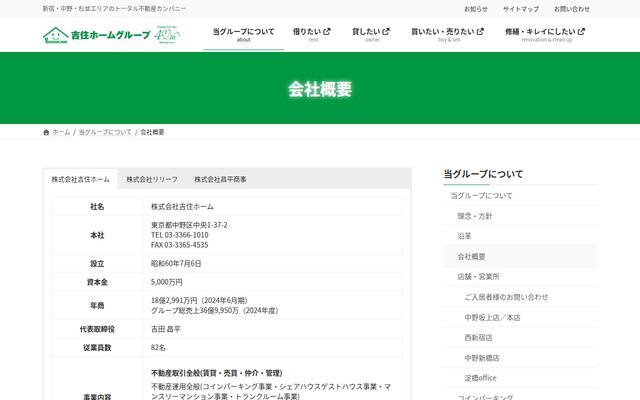Open sidebar 当グループについて item
This screenshot has height=400, width=640.
click(520, 196)
